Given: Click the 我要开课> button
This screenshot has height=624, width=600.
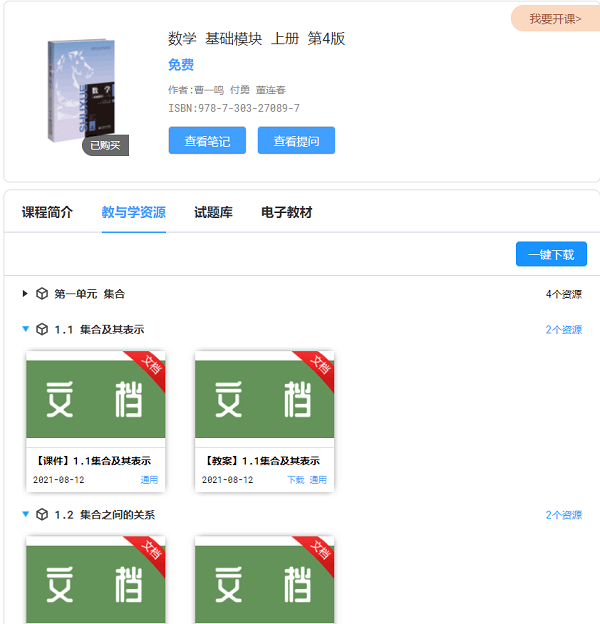Looking at the screenshot, I should pos(555,19).
